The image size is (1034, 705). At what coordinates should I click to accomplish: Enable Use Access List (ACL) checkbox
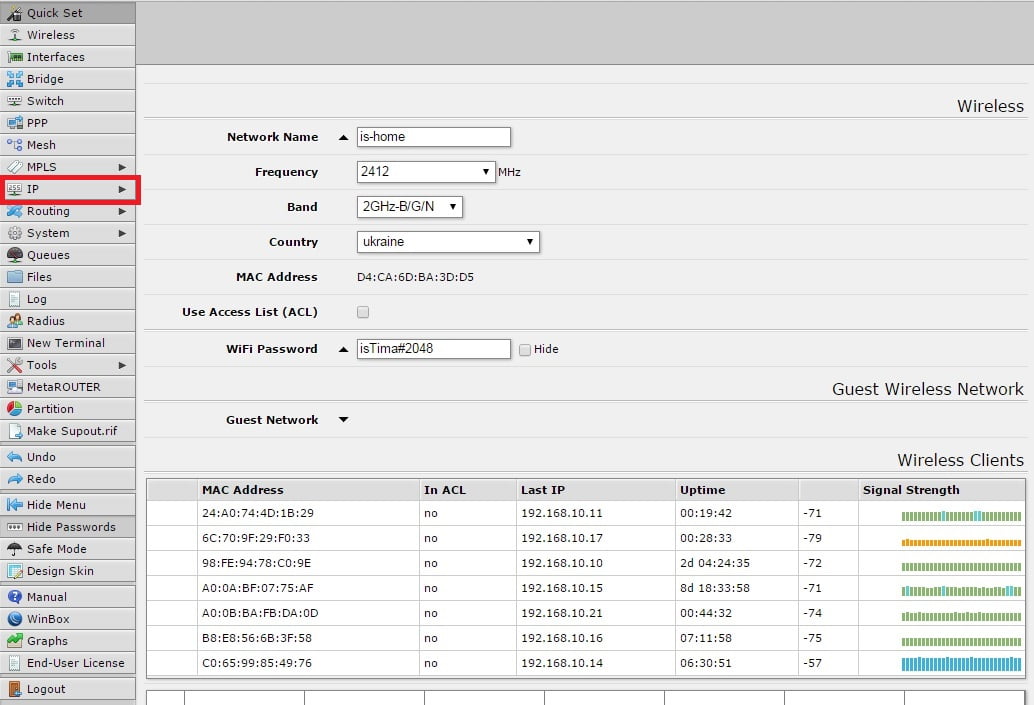(363, 312)
